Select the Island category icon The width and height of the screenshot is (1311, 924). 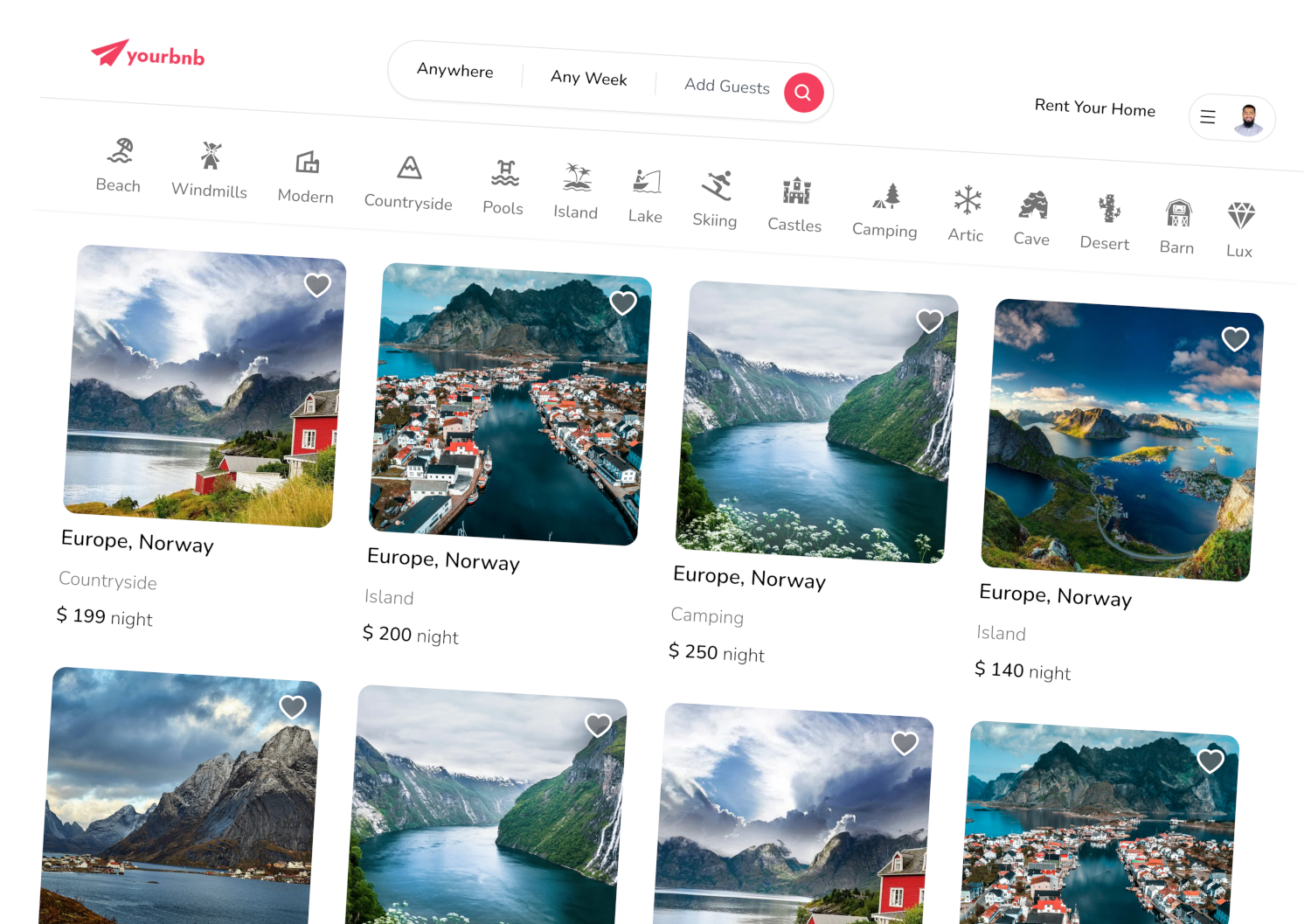(577, 177)
